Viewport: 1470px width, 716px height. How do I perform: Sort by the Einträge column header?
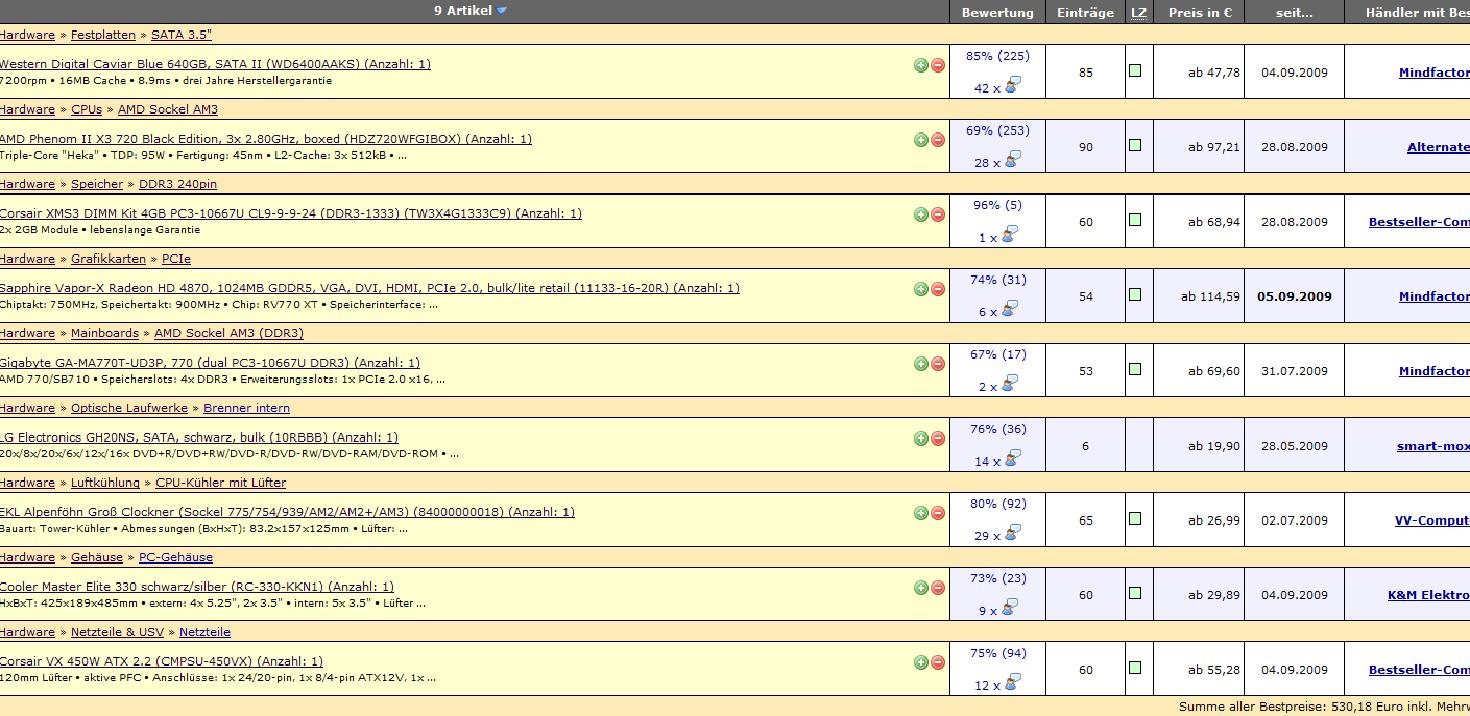(1085, 12)
